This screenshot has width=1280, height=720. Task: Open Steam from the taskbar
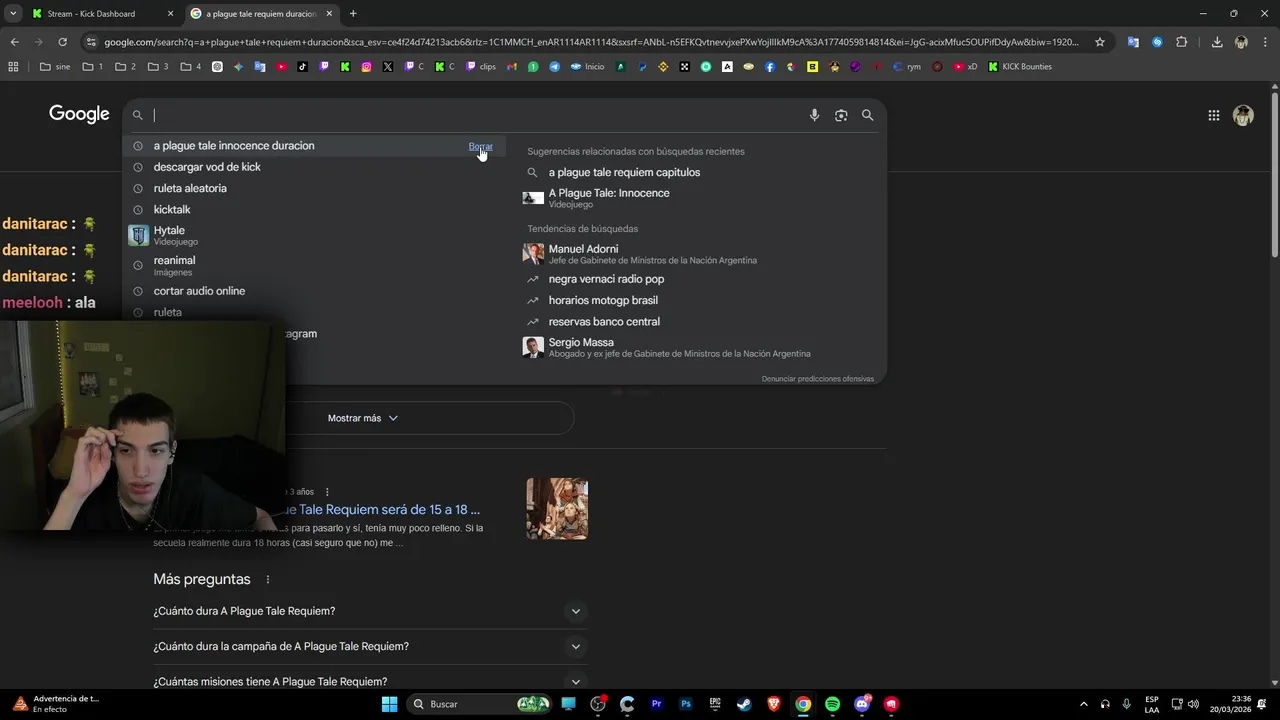coord(744,704)
